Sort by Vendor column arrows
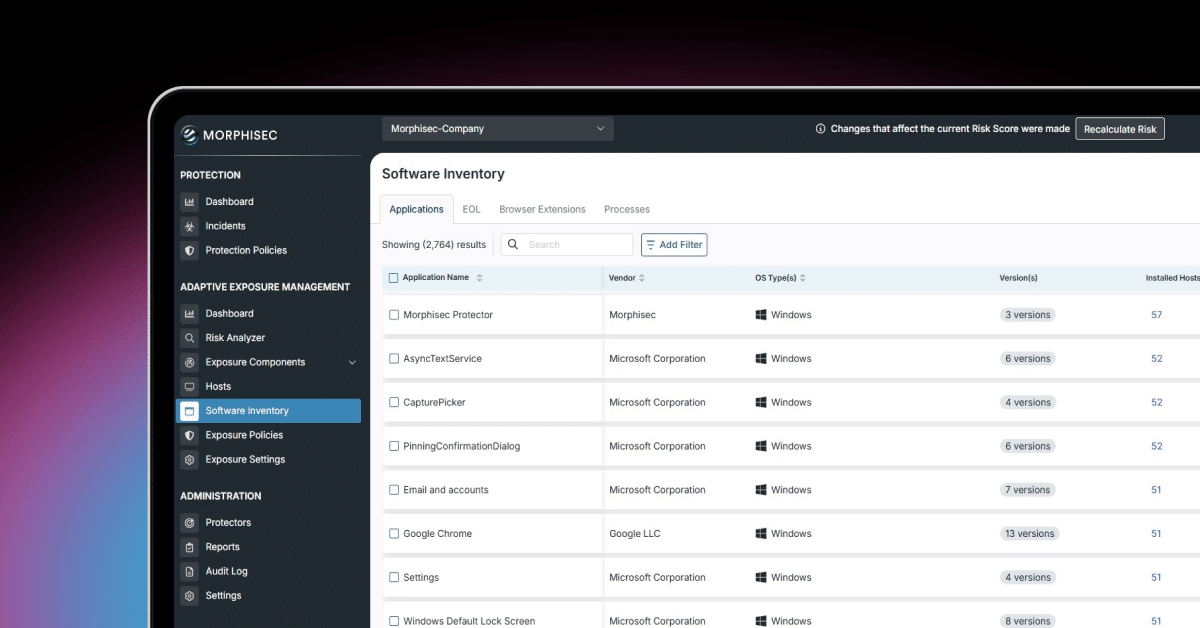This screenshot has width=1200, height=628. [642, 278]
